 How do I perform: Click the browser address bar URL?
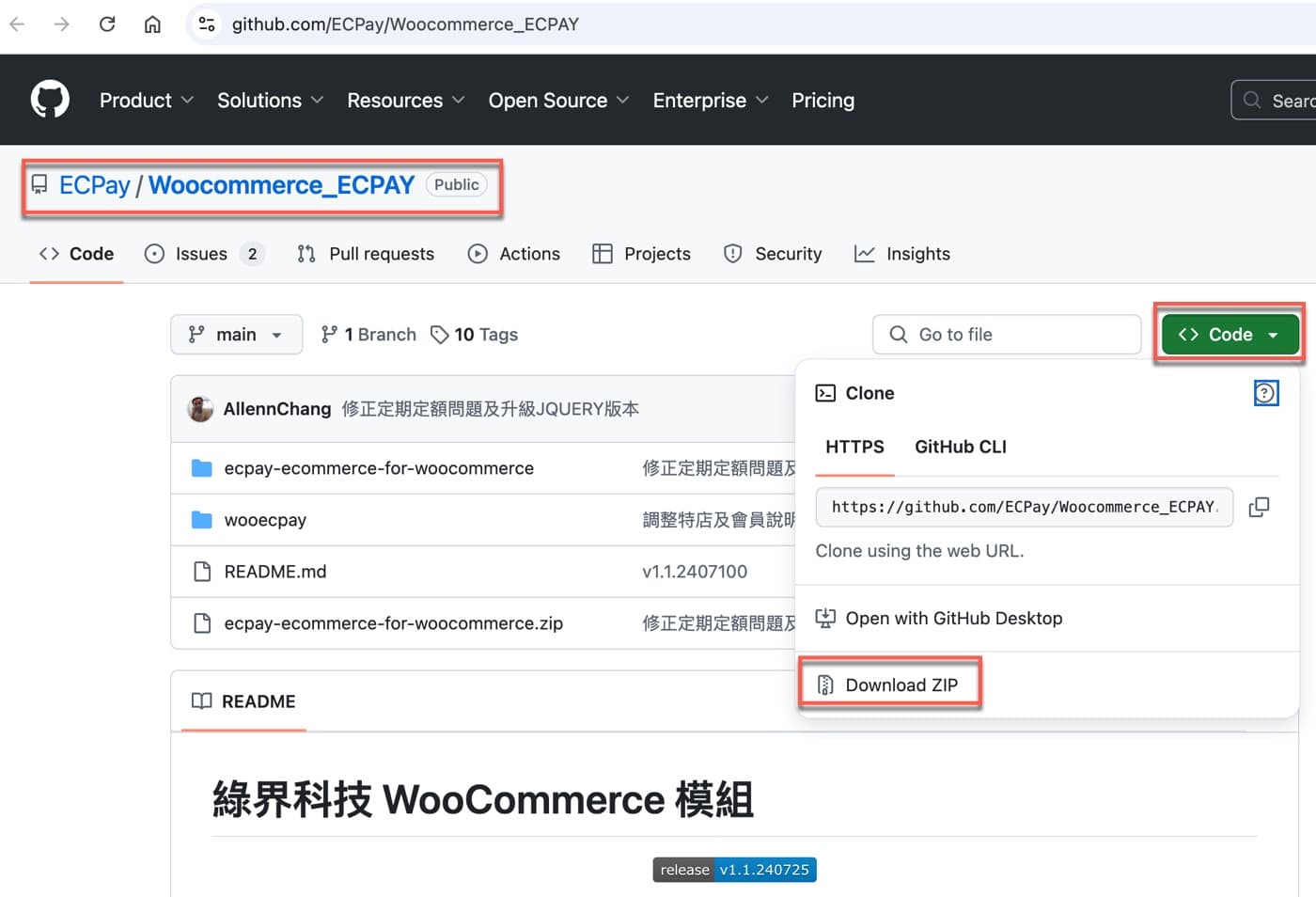click(x=405, y=24)
